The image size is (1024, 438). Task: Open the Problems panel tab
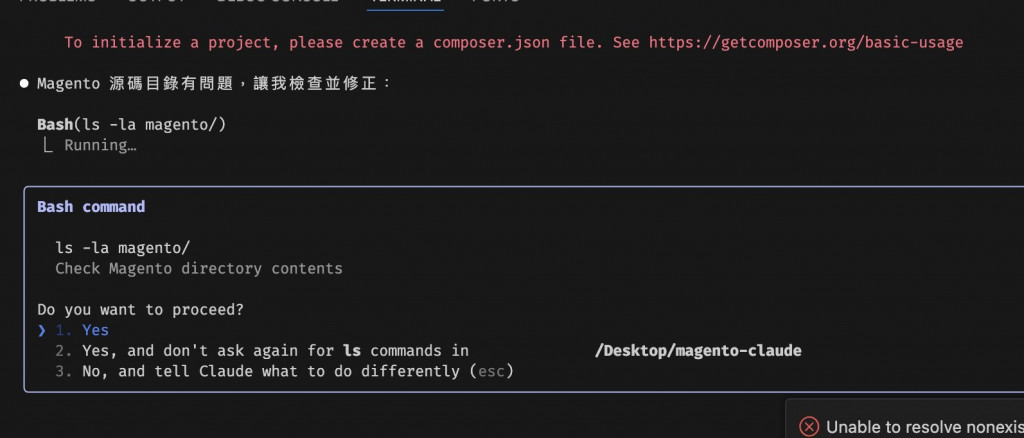[x=57, y=2]
